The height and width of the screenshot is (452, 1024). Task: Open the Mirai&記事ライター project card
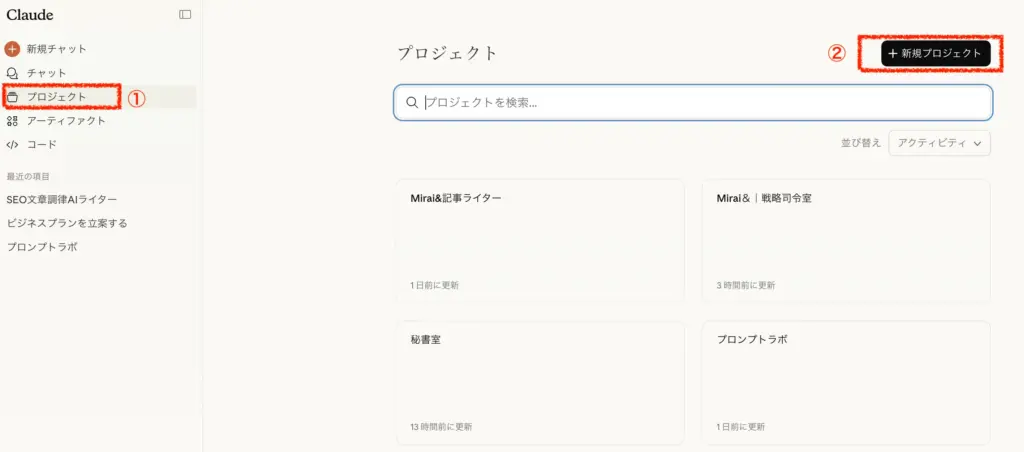tap(540, 240)
